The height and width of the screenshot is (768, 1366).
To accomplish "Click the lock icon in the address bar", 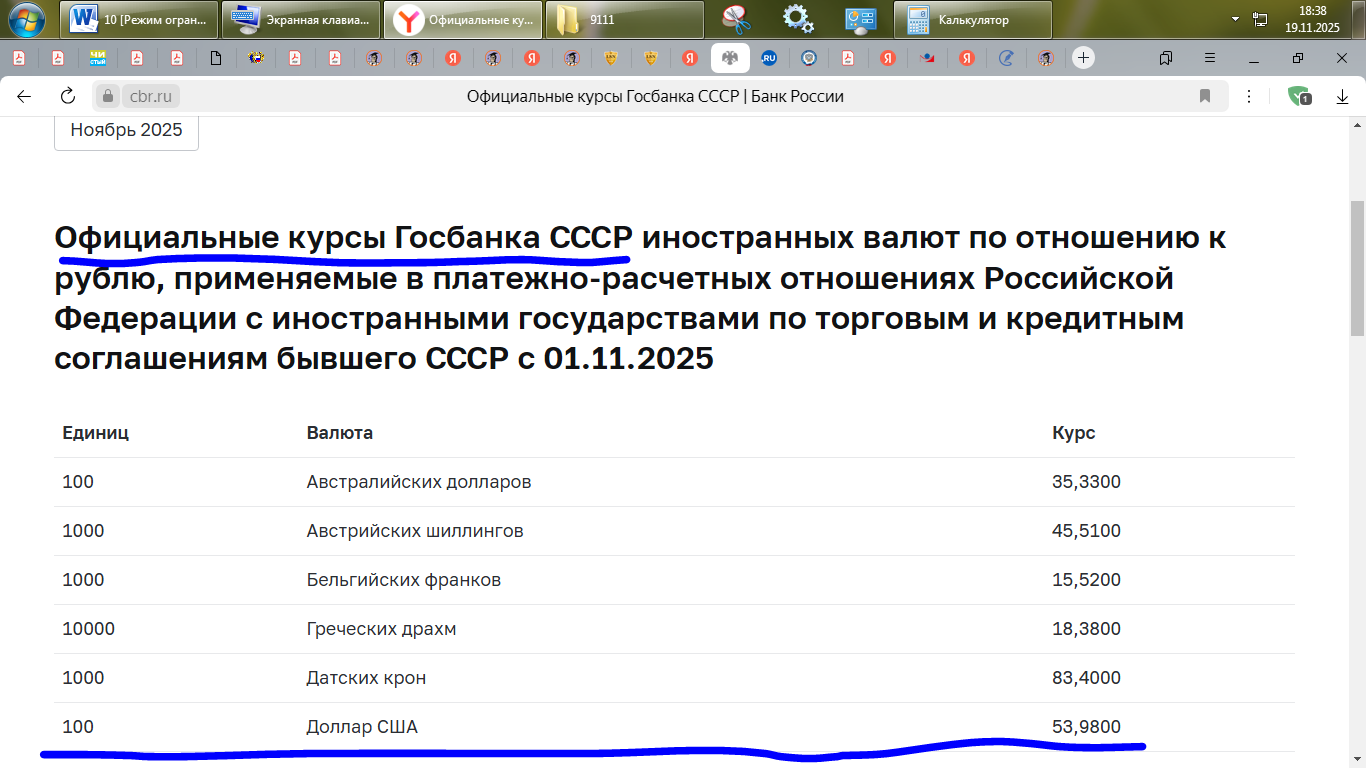I will (106, 96).
